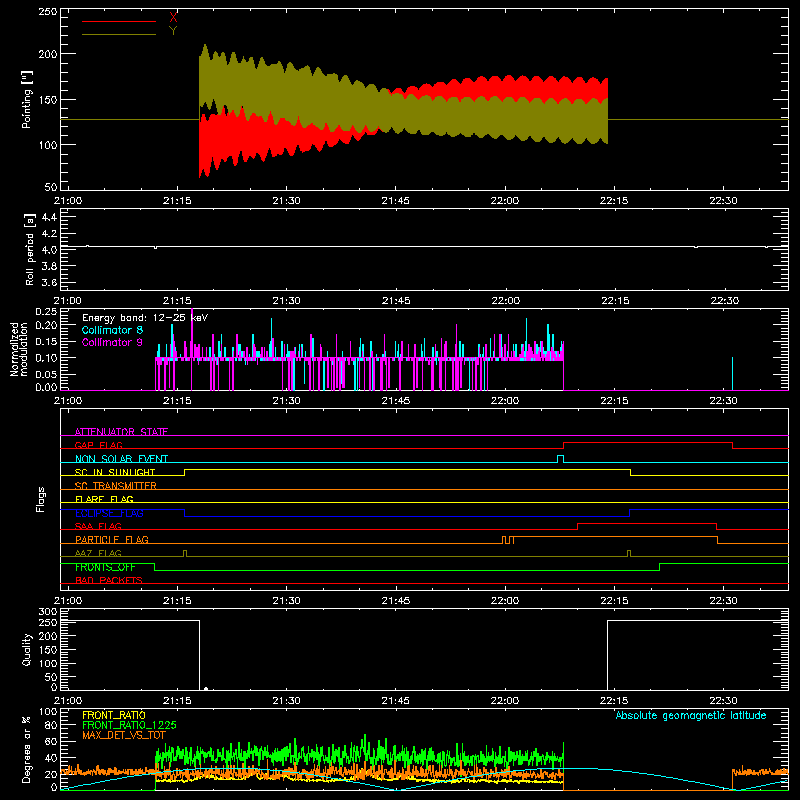Click the 80 tick label on Degrees axis
Viewport: 800px width, 800px height.
click(x=52, y=725)
